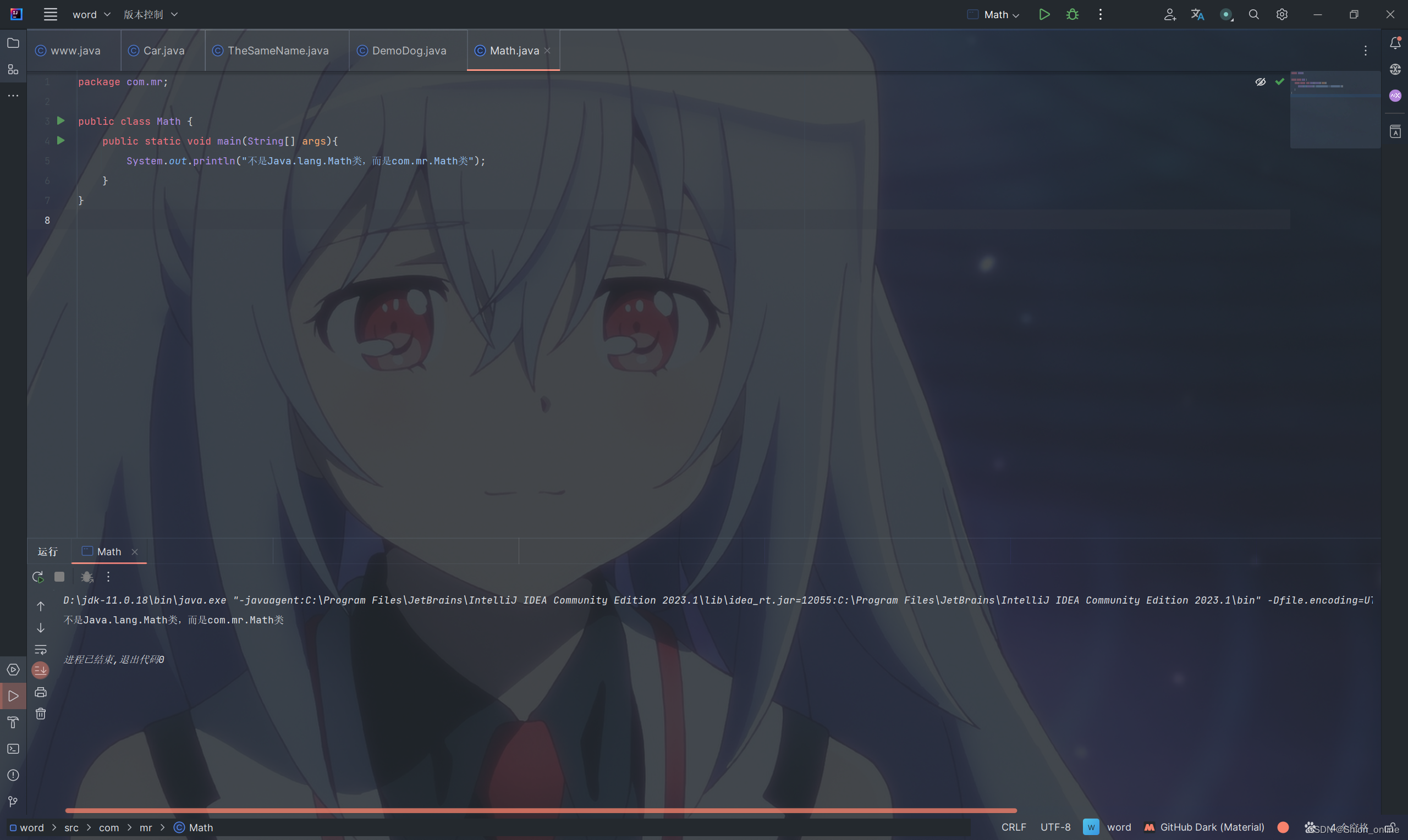
Task: Print the console output
Action: (41, 692)
